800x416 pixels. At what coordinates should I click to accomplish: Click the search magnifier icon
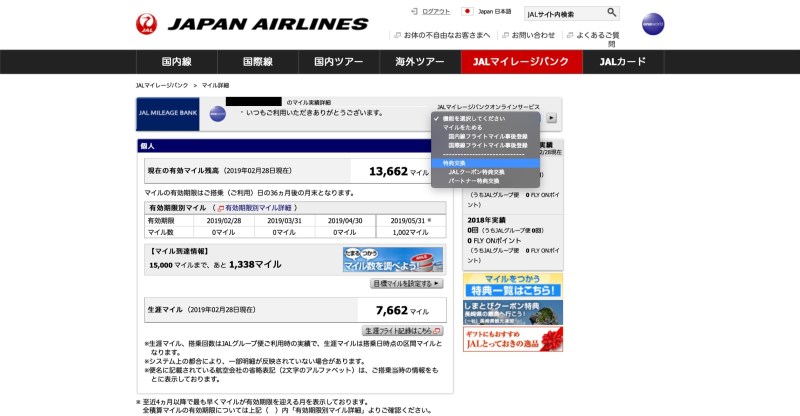(611, 12)
